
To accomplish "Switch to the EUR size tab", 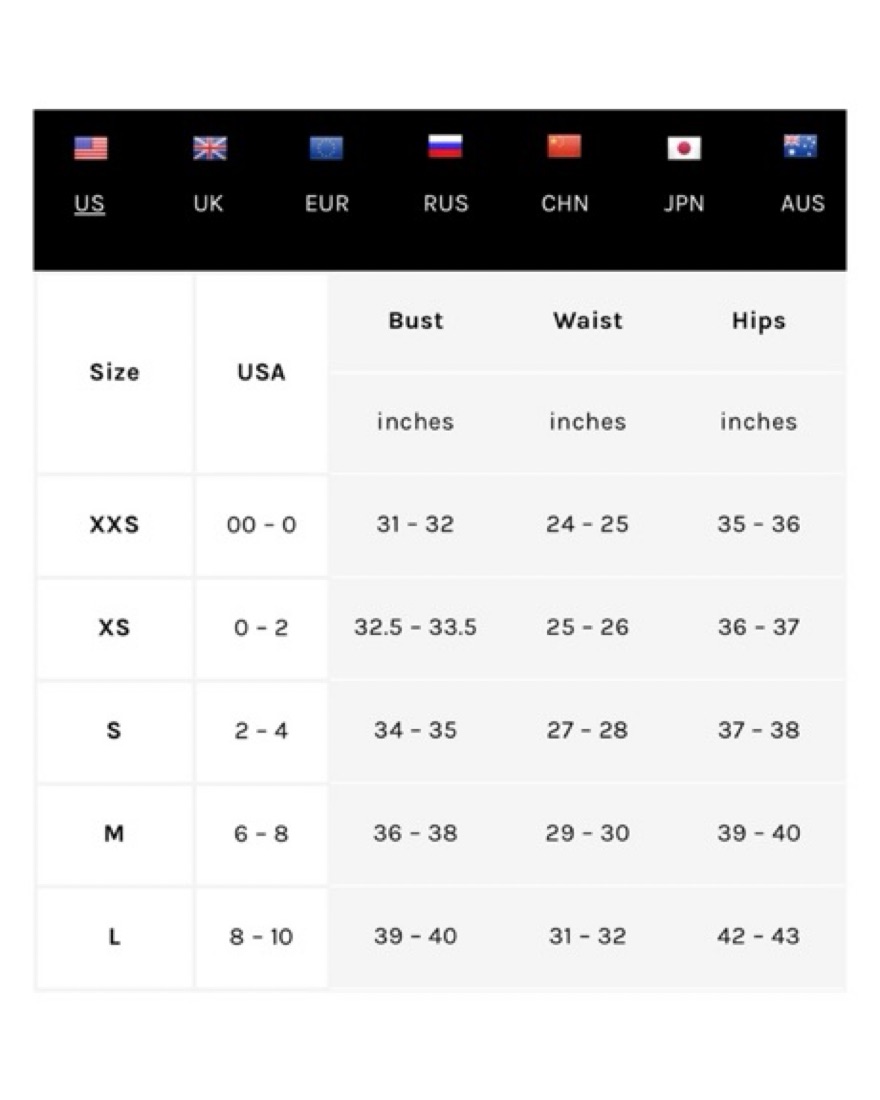I will [x=327, y=204].
